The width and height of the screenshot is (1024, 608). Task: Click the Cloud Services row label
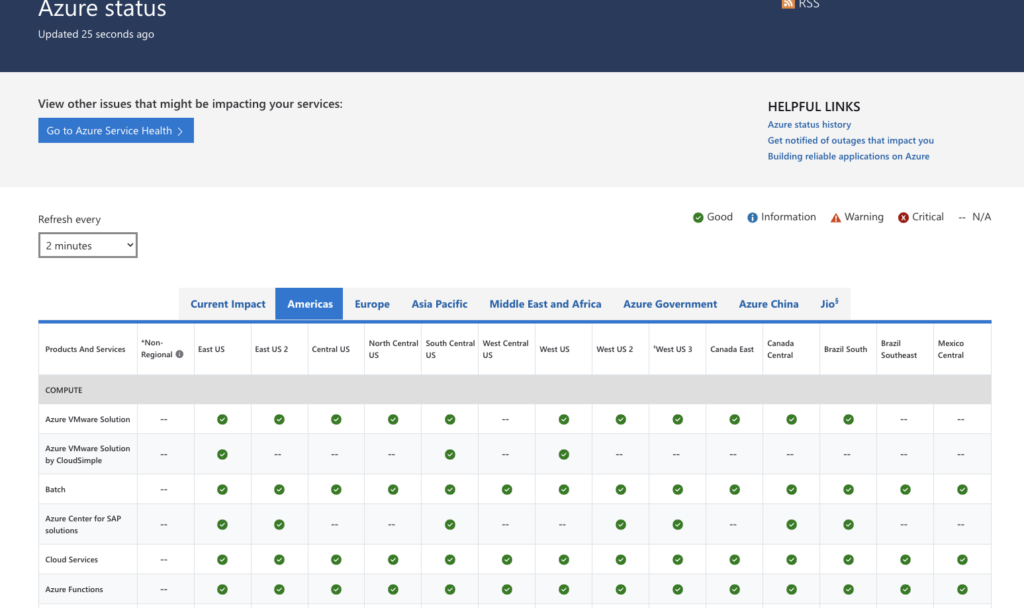[x=71, y=560]
